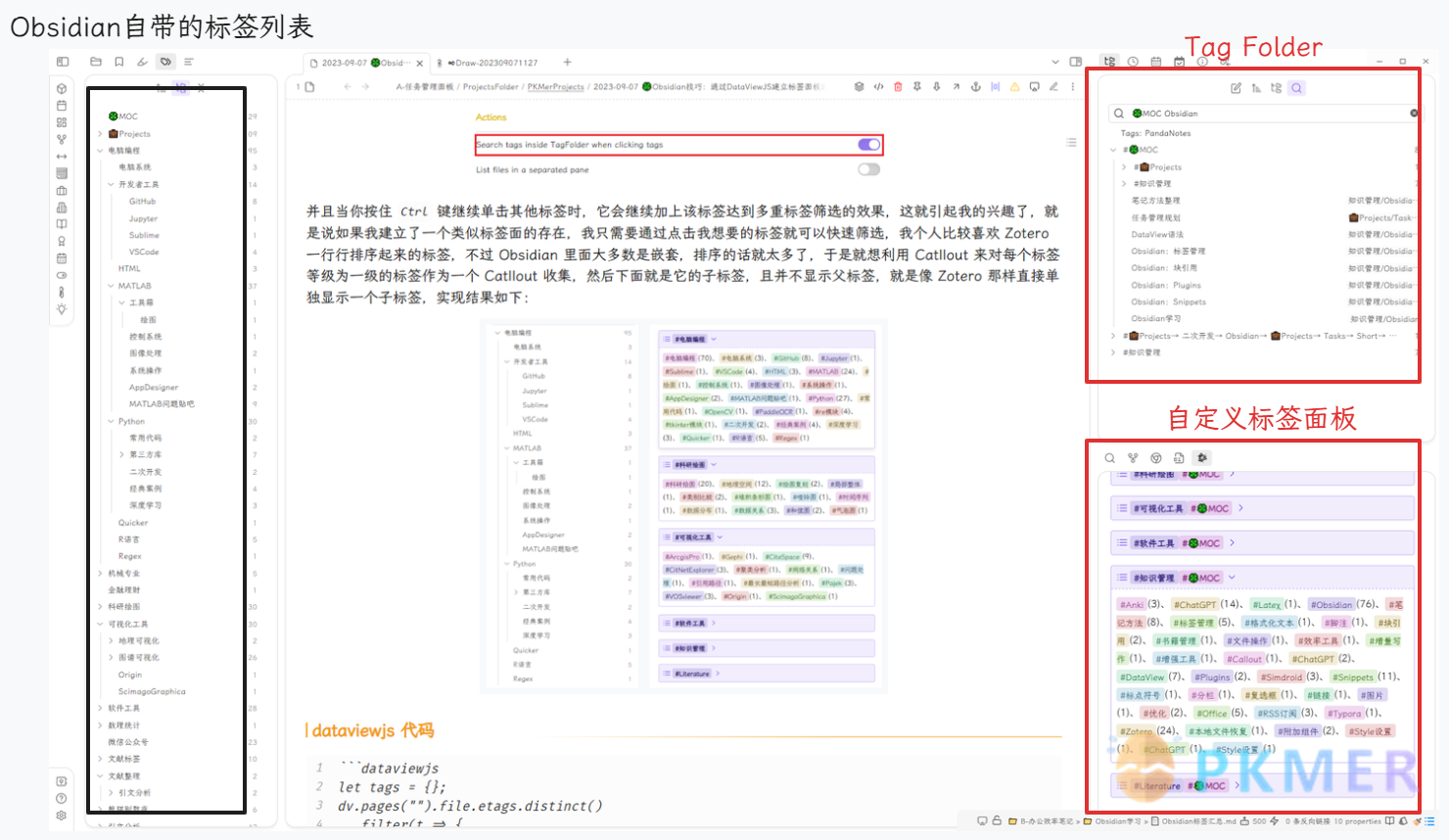The height and width of the screenshot is (840, 1449).
Task: Open magnifier search tab in lower right panel
Action: click(1109, 457)
